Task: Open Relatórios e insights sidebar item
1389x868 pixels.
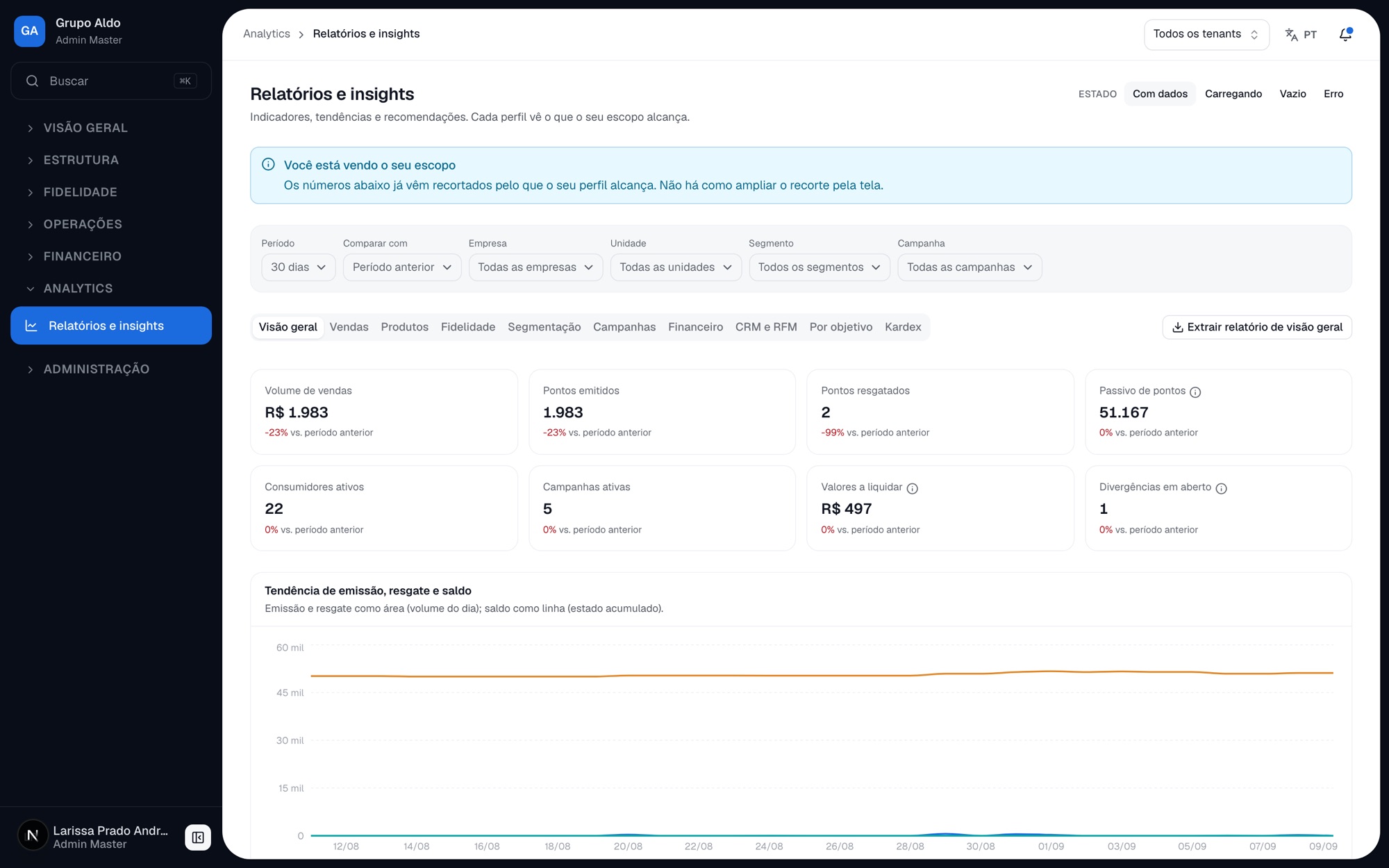Action: 111,326
